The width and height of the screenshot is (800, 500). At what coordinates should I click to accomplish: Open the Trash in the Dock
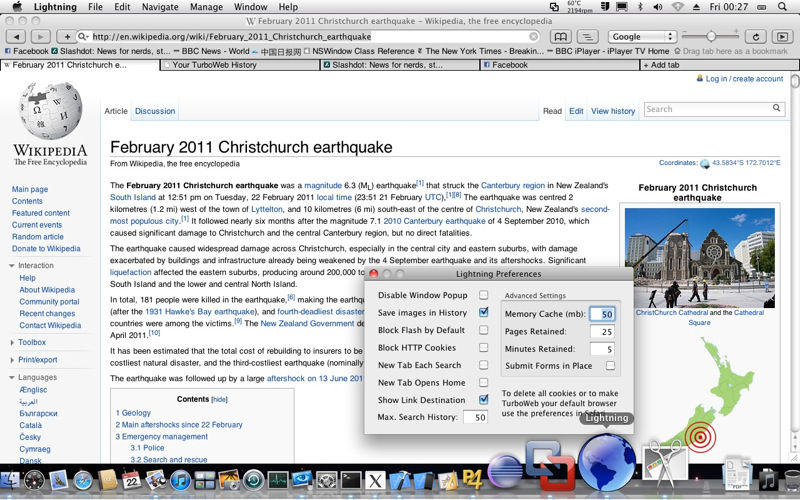pyautogui.click(x=792, y=480)
